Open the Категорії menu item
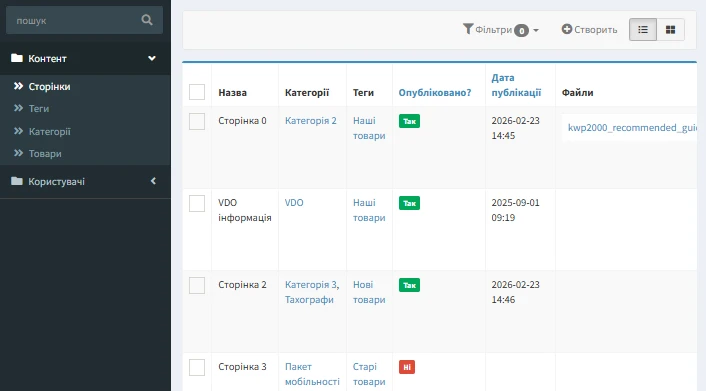Screen dimensions: 706x391 click(50, 132)
